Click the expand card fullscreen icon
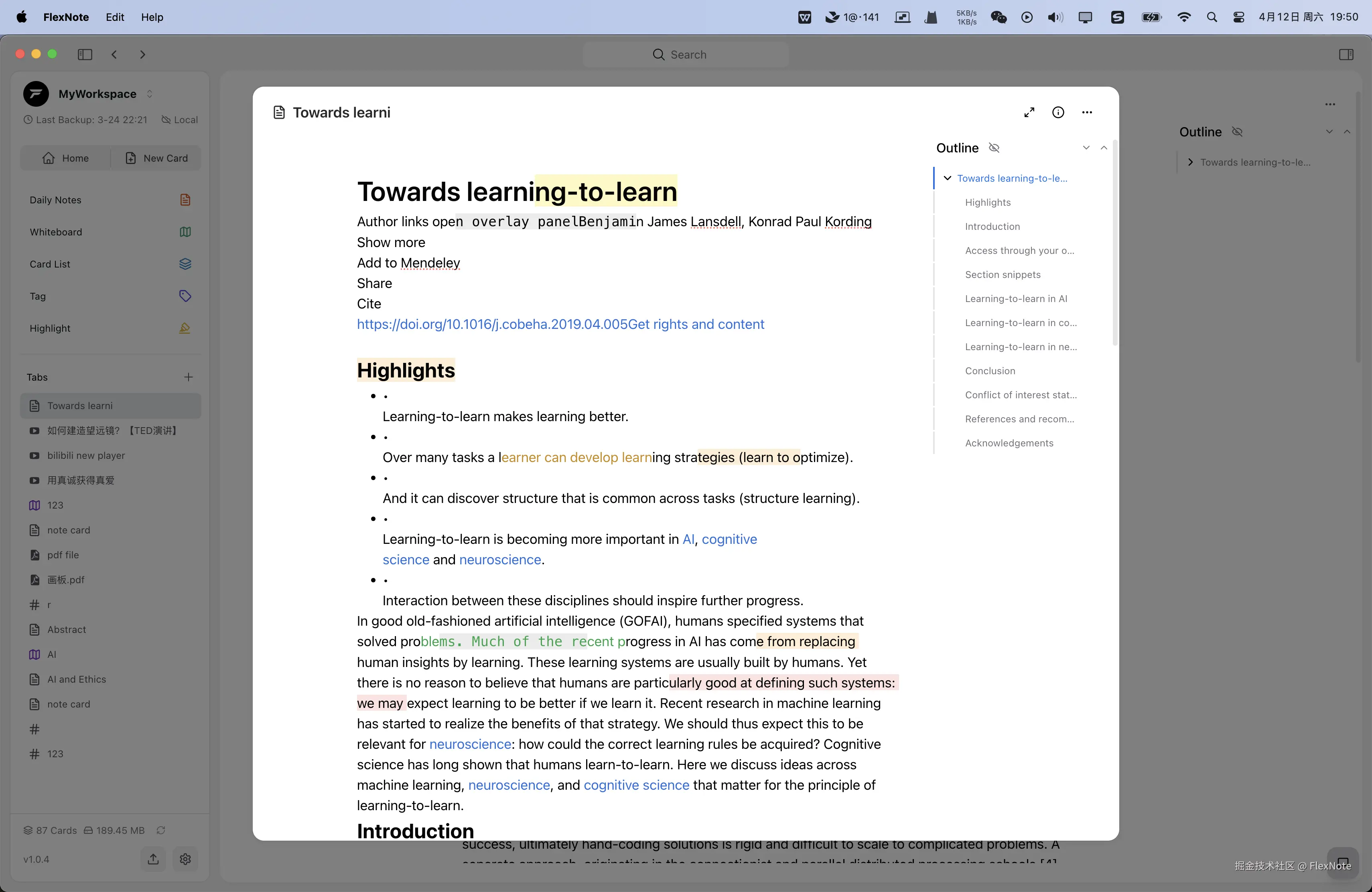This screenshot has height=892, width=1372. (1029, 112)
